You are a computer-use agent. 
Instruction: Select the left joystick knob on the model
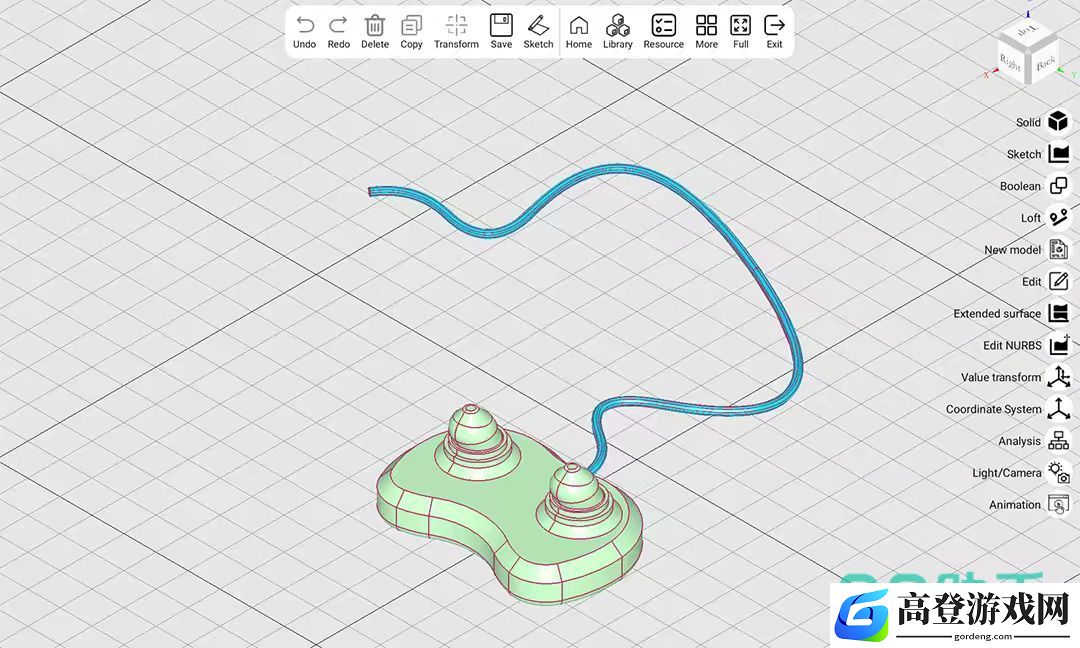click(472, 428)
